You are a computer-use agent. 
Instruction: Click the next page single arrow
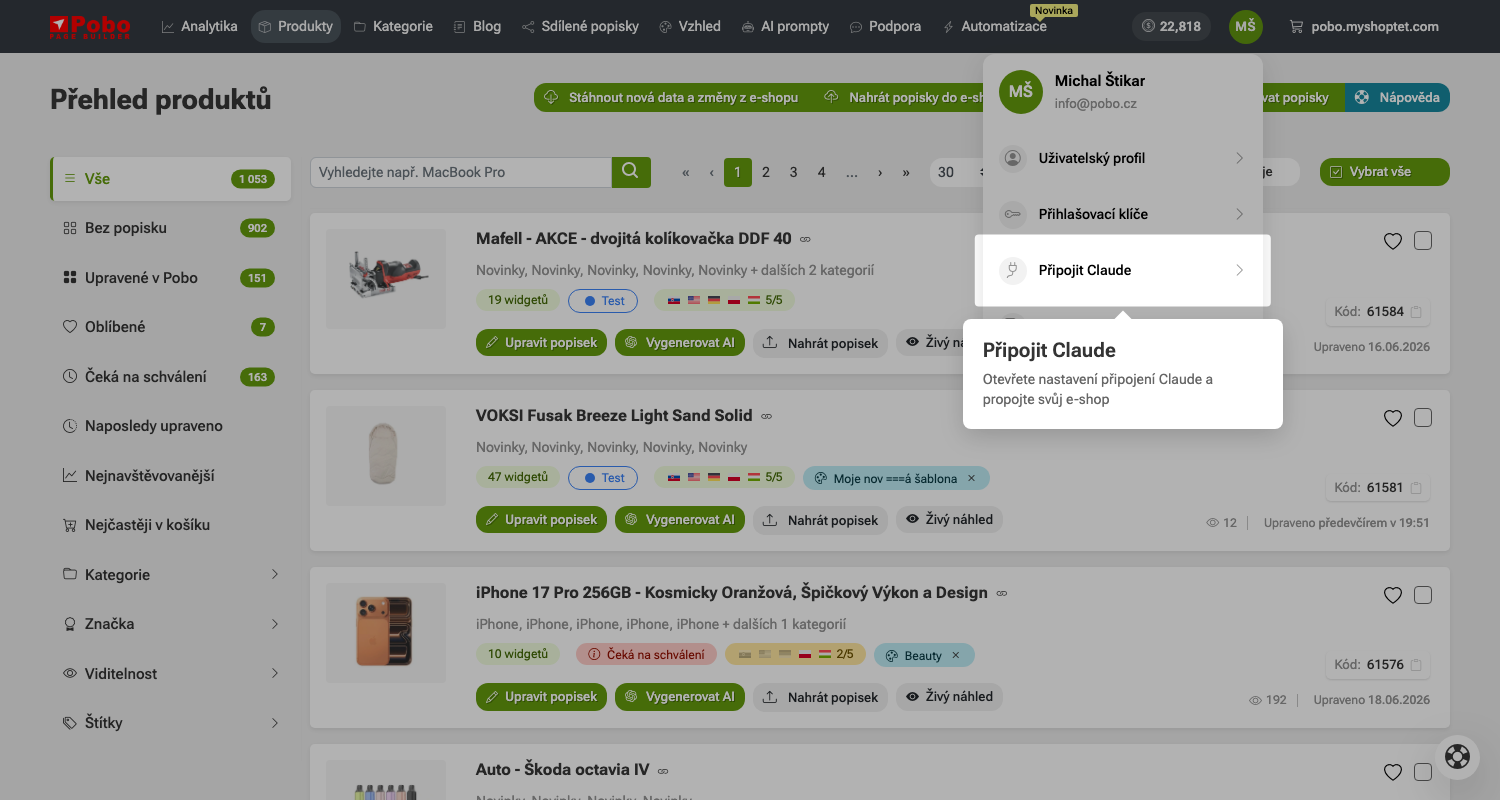pyautogui.click(x=879, y=172)
